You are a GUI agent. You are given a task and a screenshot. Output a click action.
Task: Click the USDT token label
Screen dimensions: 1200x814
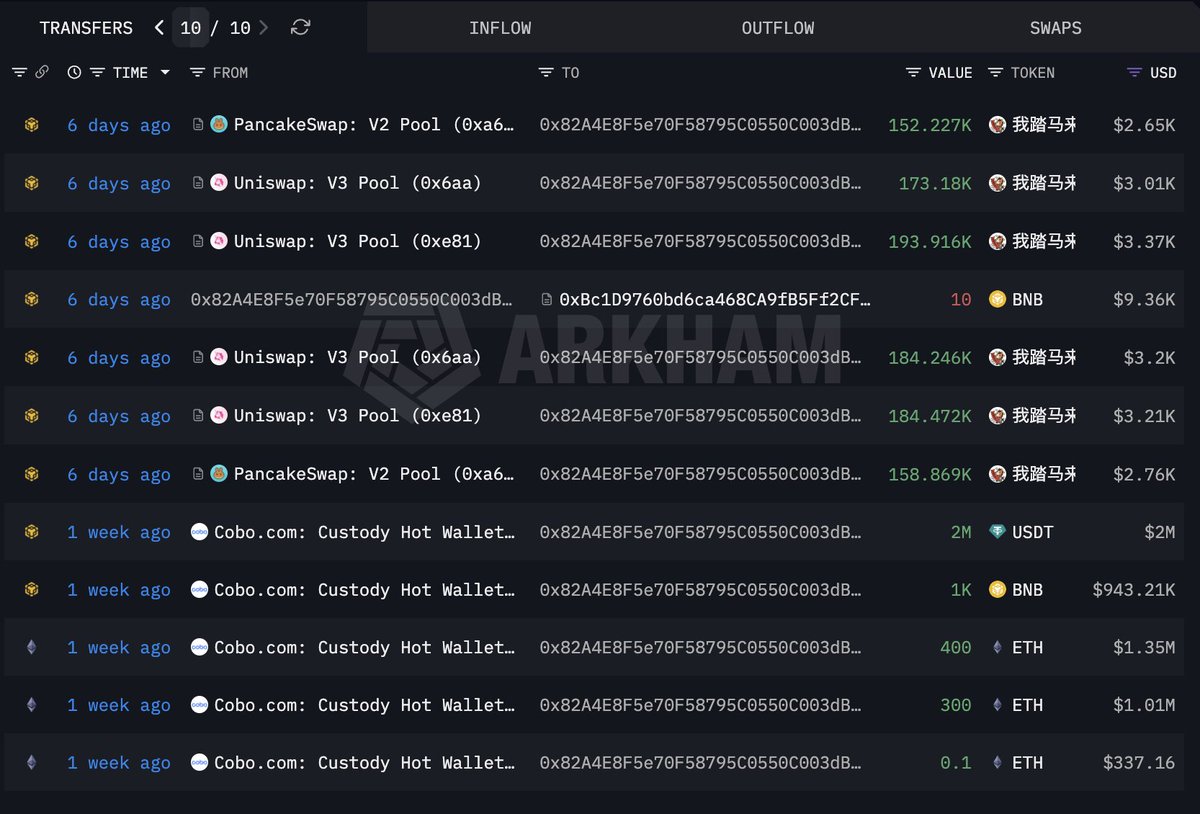(1033, 532)
